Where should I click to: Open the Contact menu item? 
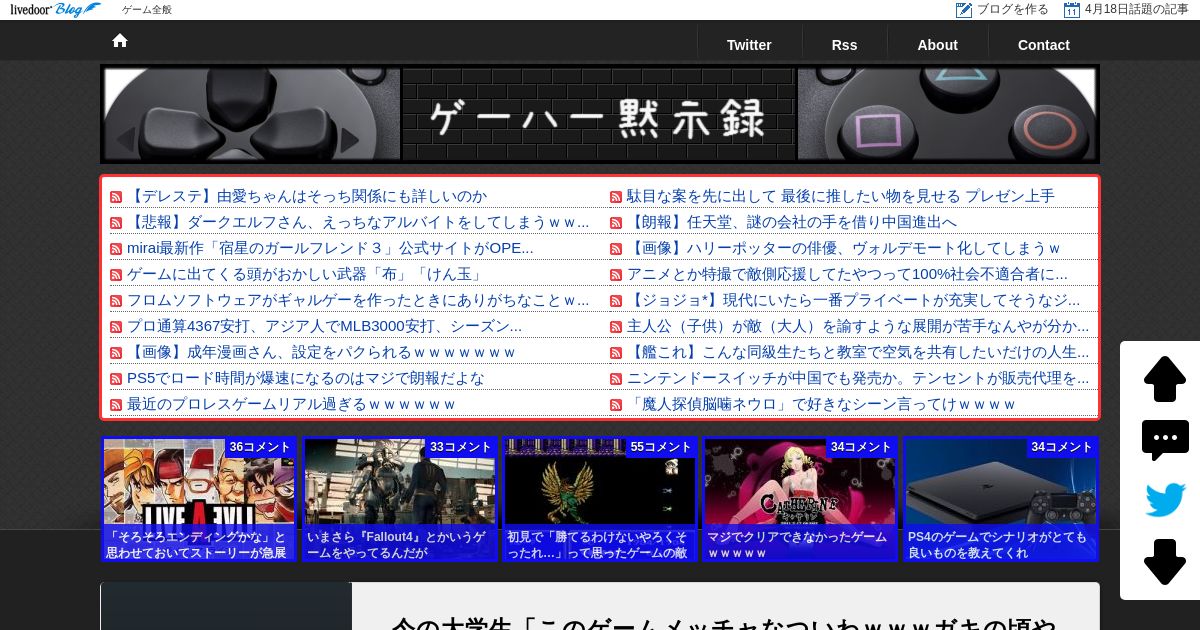pyautogui.click(x=1044, y=45)
